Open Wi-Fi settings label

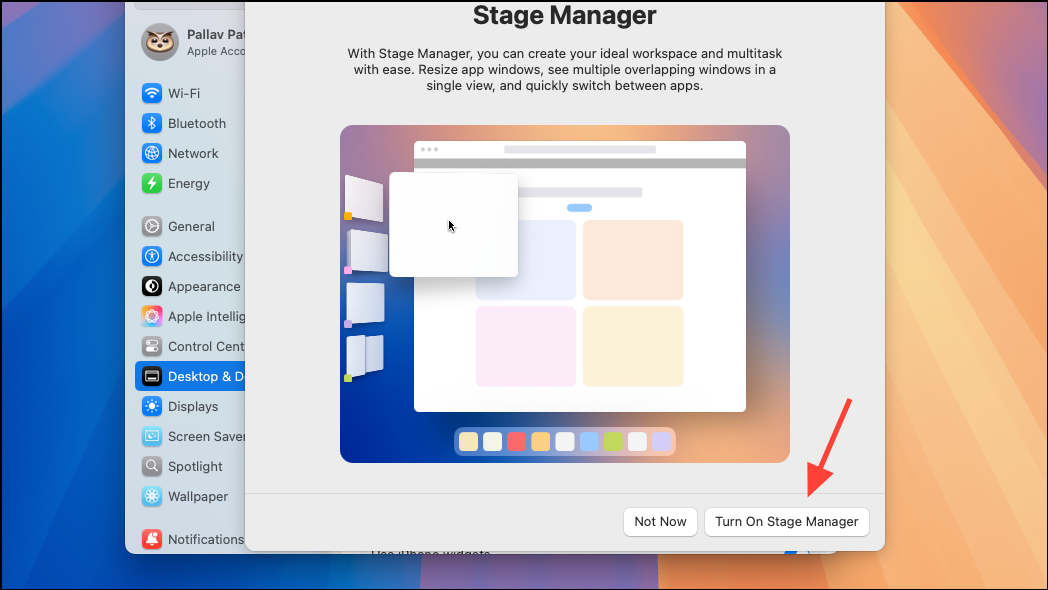click(x=184, y=94)
